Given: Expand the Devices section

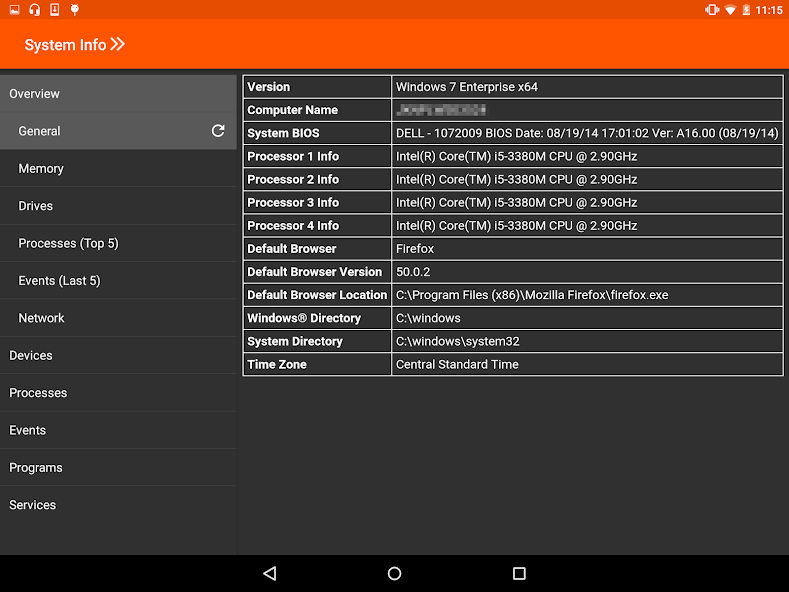Looking at the screenshot, I should point(118,356).
